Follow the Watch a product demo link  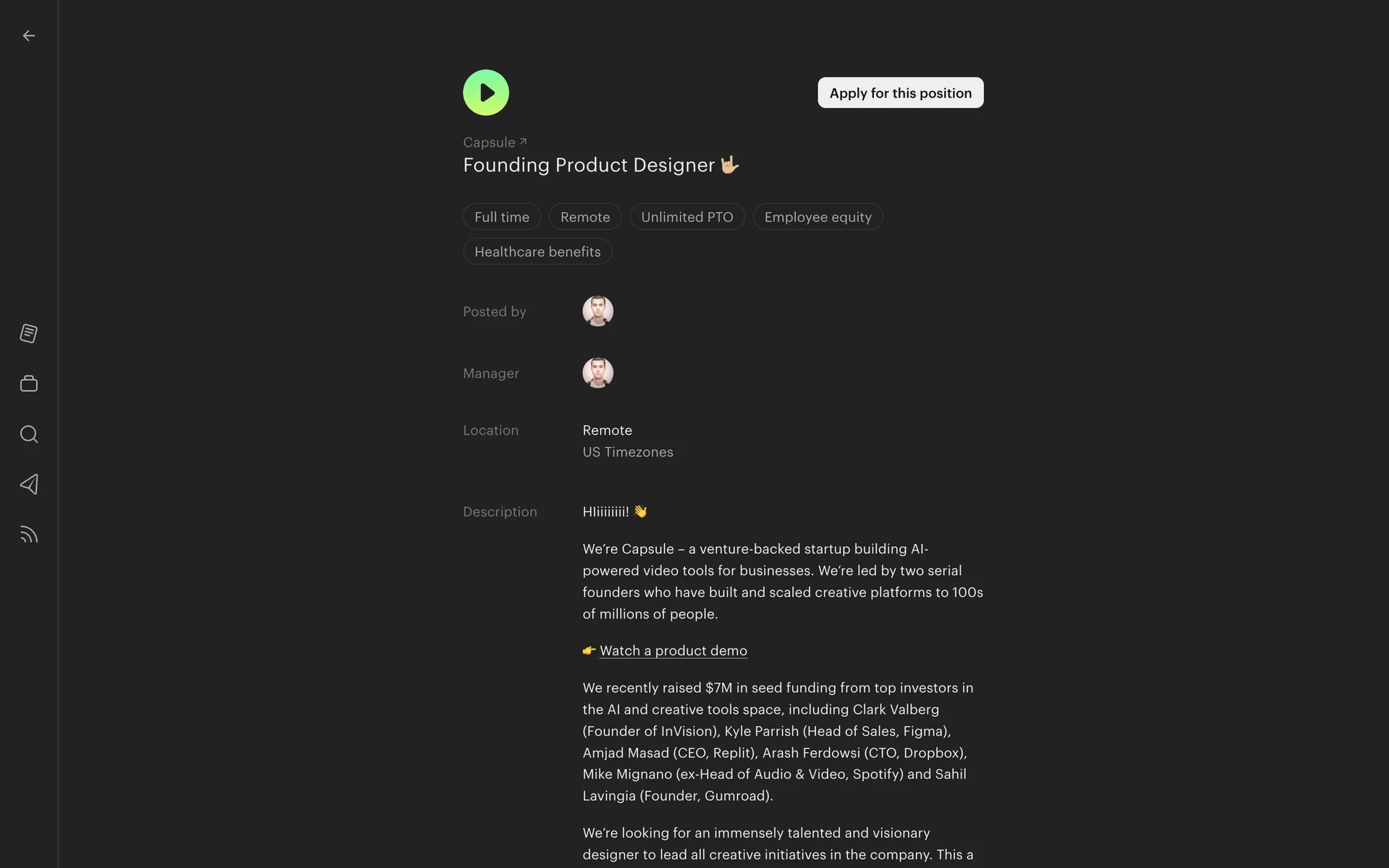tap(673, 650)
